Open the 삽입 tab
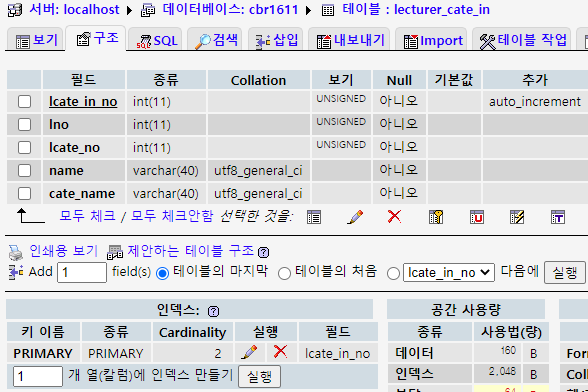588x392 pixels. (x=276, y=40)
